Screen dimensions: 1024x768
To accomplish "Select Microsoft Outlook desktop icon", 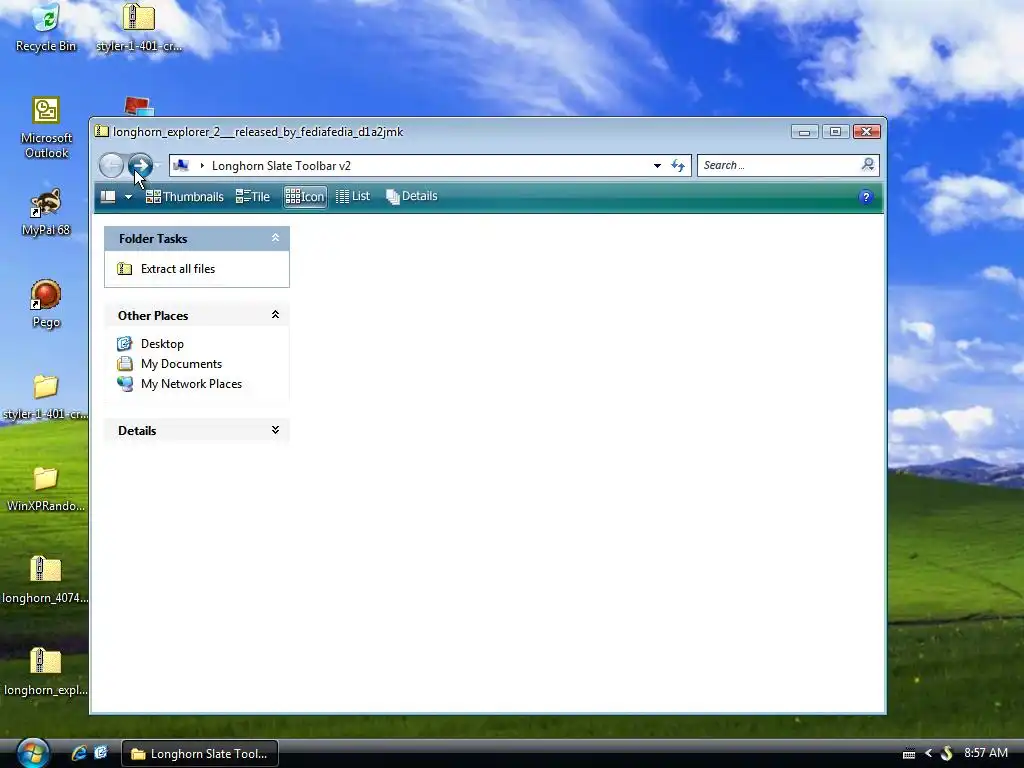I will pos(46,128).
